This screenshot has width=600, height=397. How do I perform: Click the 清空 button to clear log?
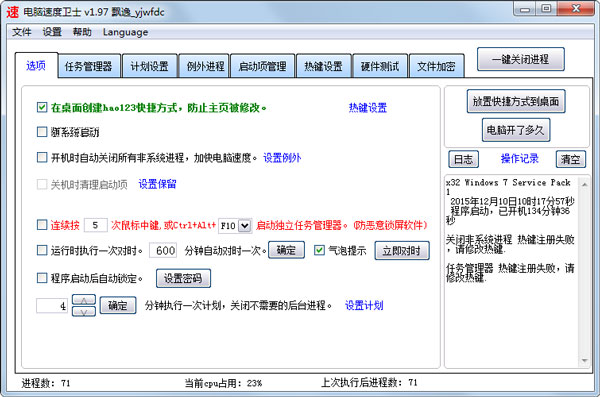pyautogui.click(x=571, y=159)
